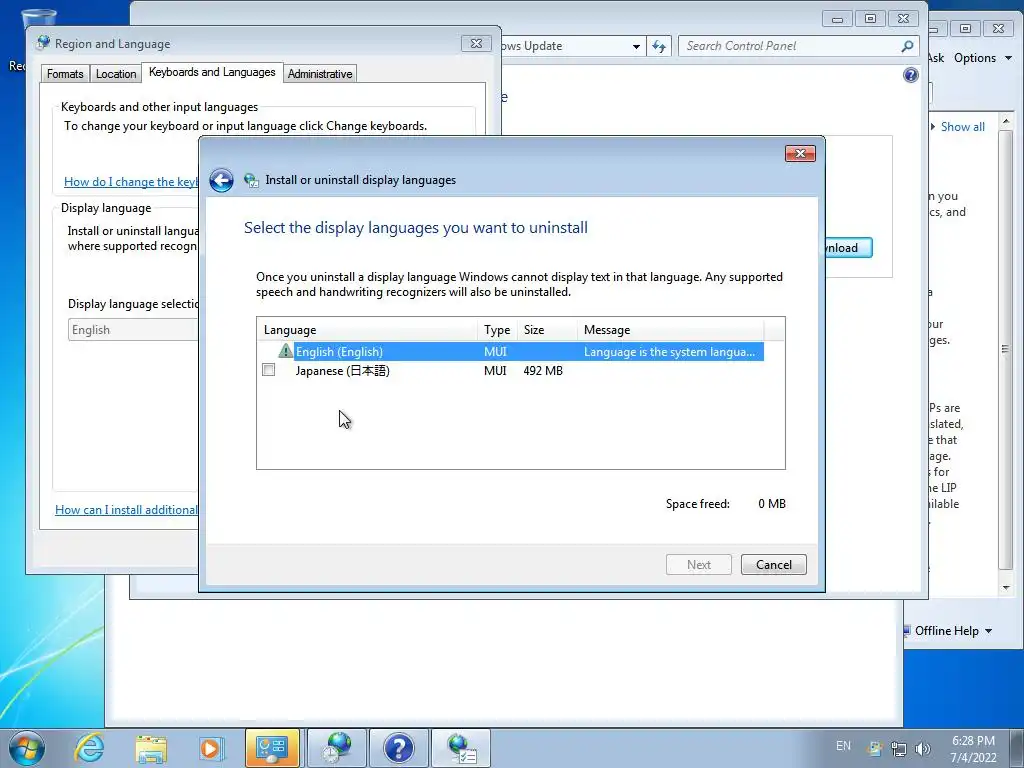Click the blue help icon in Control Panel
Image resolution: width=1024 pixels, height=768 pixels.
(910, 75)
